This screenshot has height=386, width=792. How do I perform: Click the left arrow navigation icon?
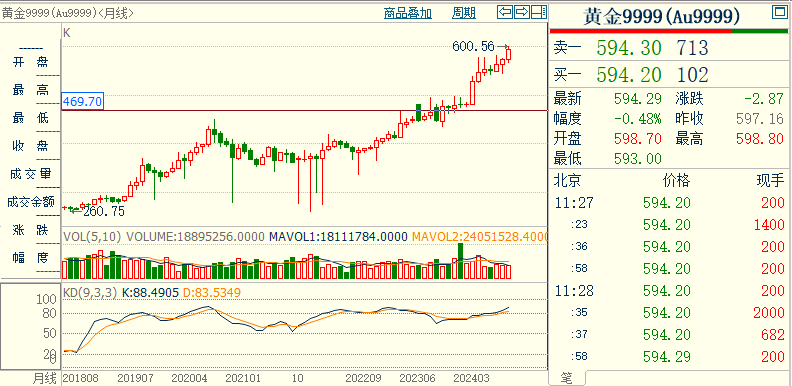coord(505,11)
